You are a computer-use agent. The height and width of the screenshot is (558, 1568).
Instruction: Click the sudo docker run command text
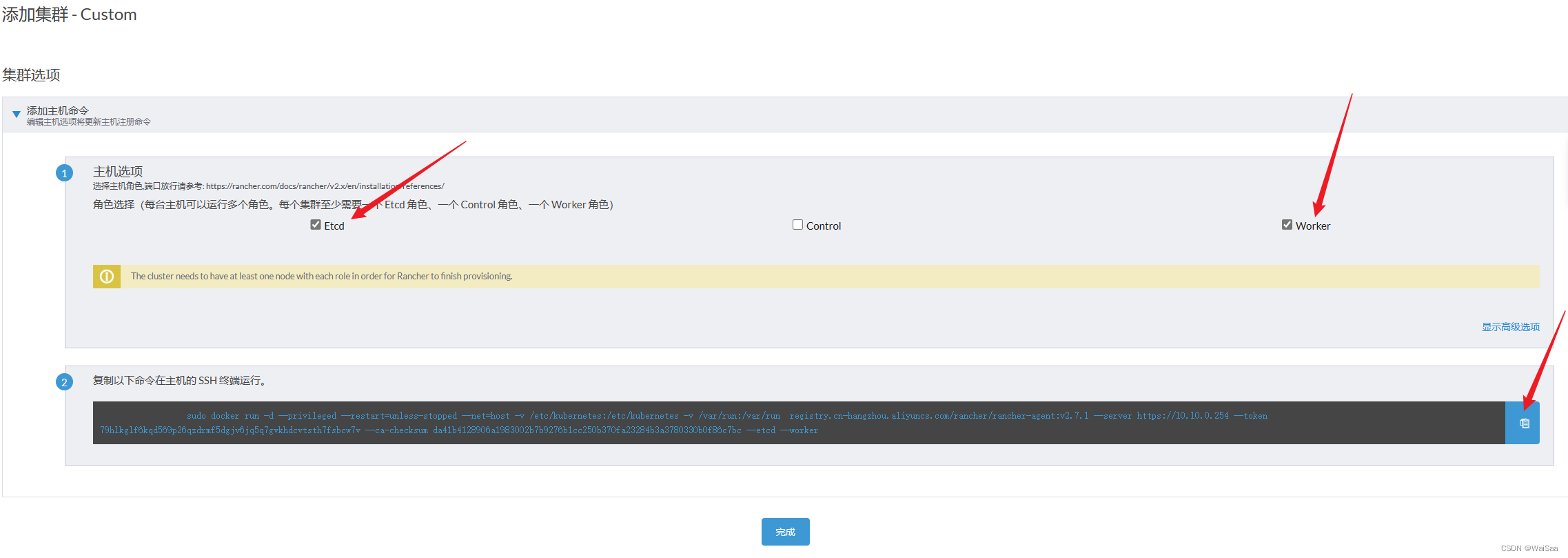[684, 423]
